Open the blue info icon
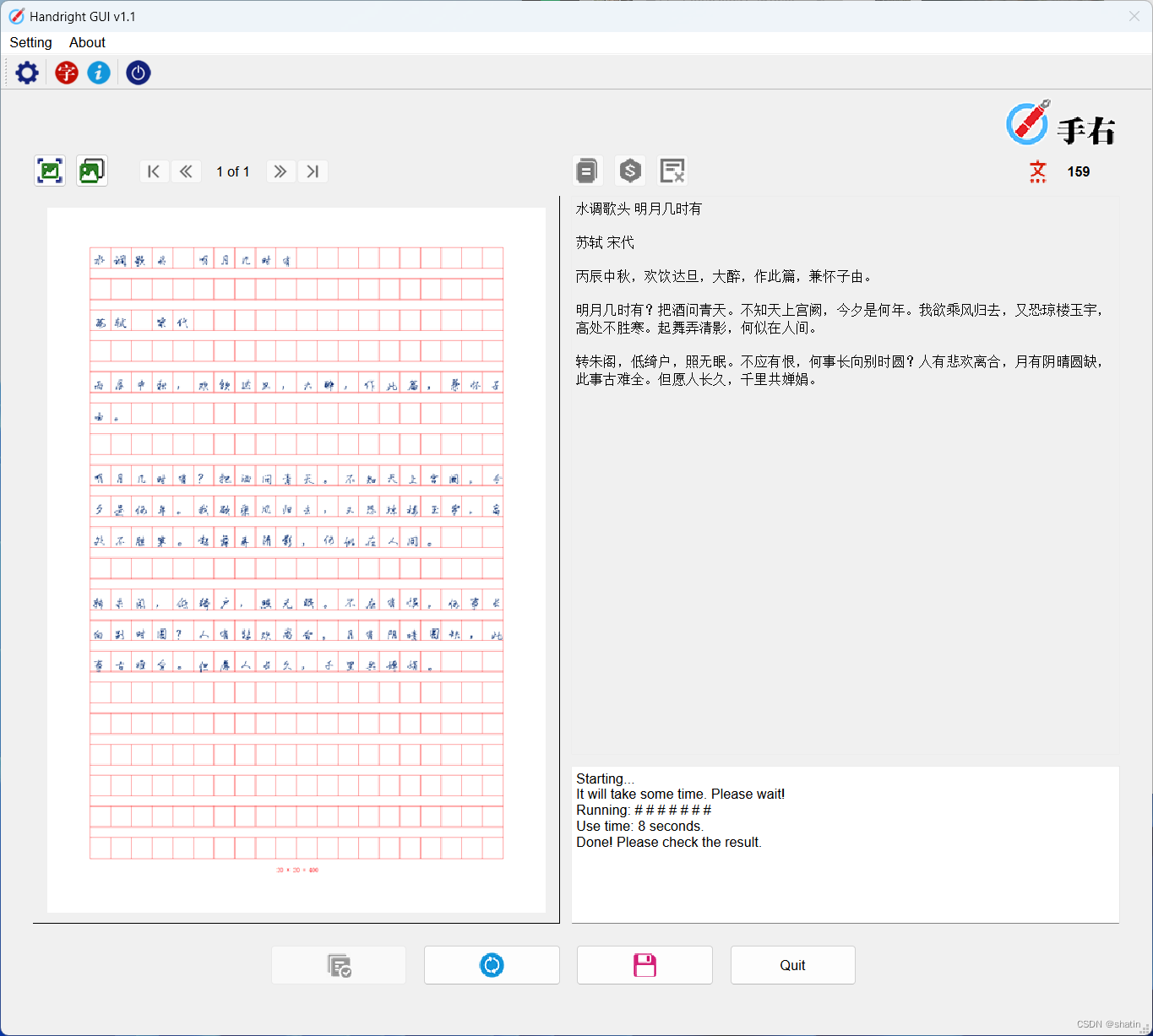Viewport: 1153px width, 1036px height. pyautogui.click(x=99, y=73)
